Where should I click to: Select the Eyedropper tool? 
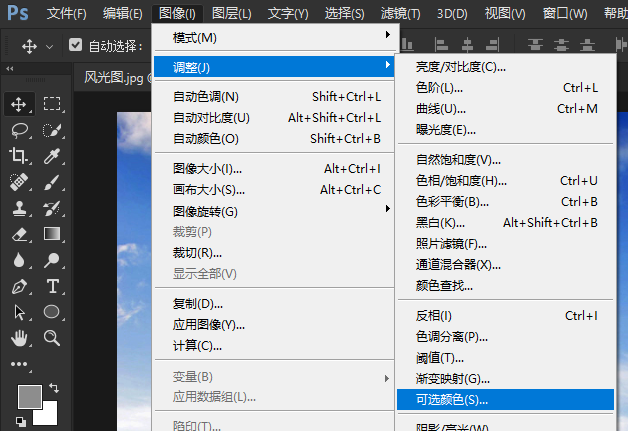[52, 156]
